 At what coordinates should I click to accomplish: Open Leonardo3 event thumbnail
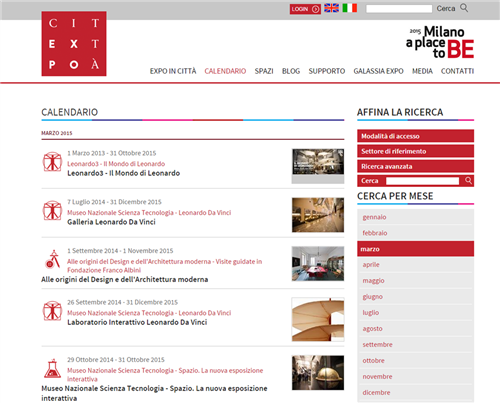tap(318, 166)
